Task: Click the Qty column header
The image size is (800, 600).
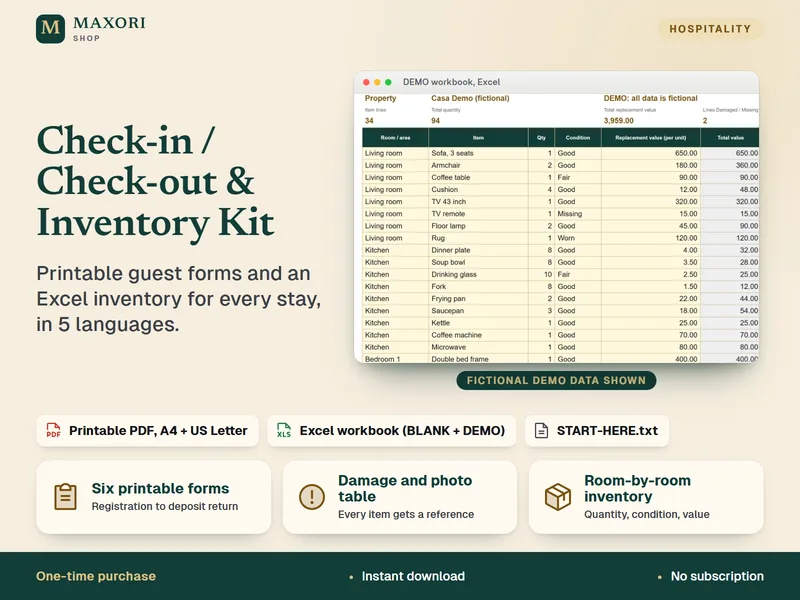Action: (x=541, y=138)
